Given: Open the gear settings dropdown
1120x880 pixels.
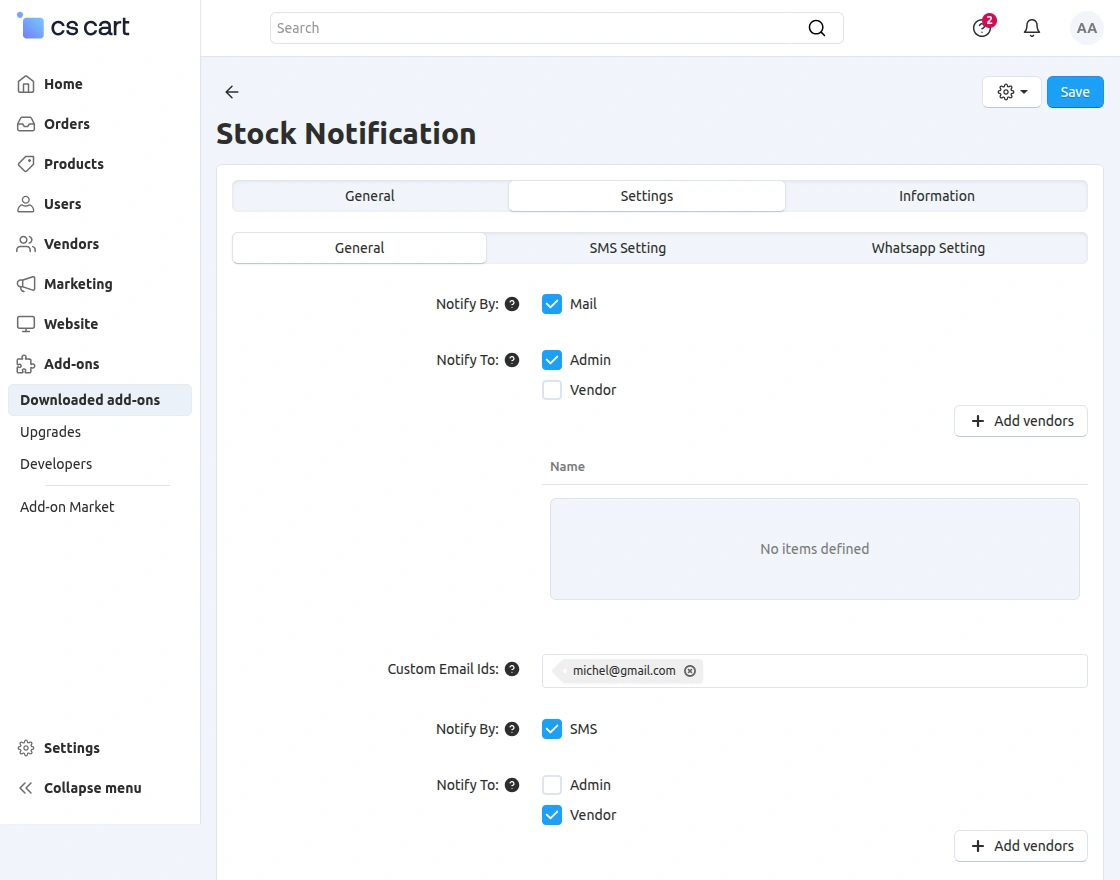Looking at the screenshot, I should [x=1012, y=92].
